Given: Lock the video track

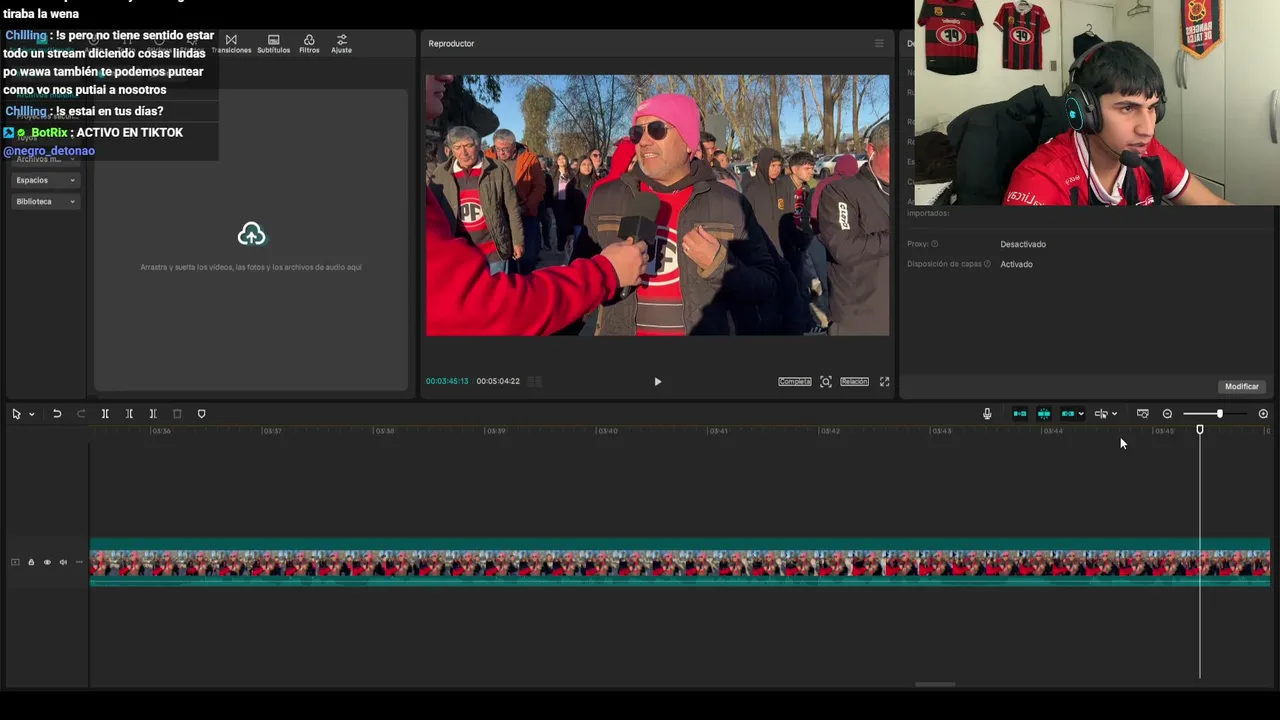Looking at the screenshot, I should tap(31, 562).
